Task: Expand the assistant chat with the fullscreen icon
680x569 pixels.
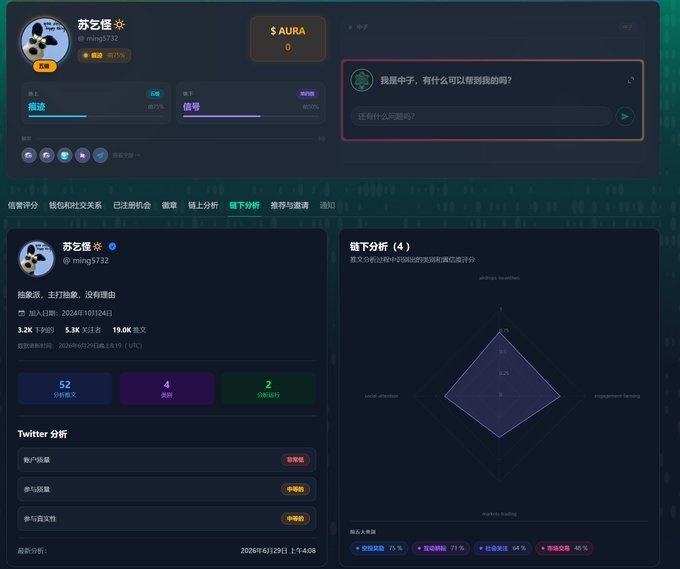Action: pos(631,80)
